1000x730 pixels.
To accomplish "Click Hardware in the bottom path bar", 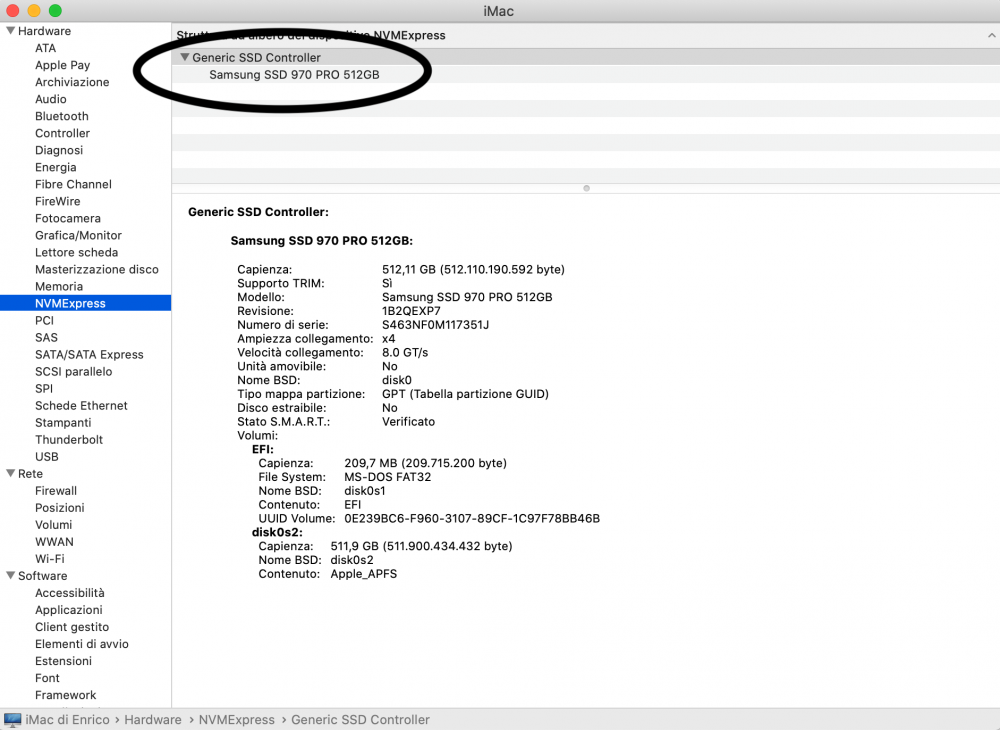I will [x=153, y=720].
